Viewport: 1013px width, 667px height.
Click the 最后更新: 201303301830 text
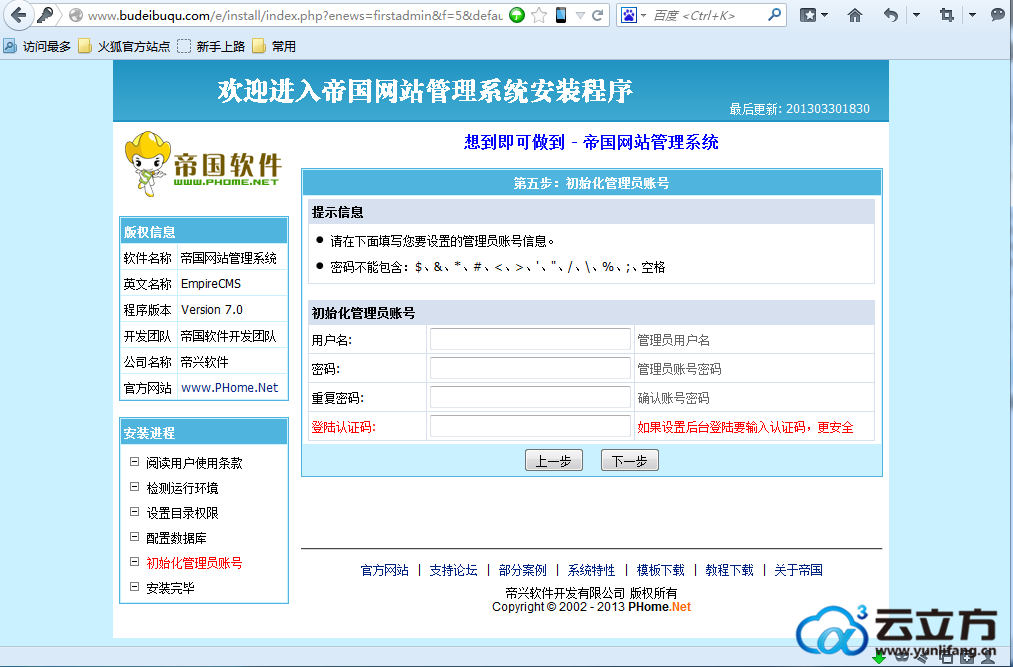[x=799, y=109]
